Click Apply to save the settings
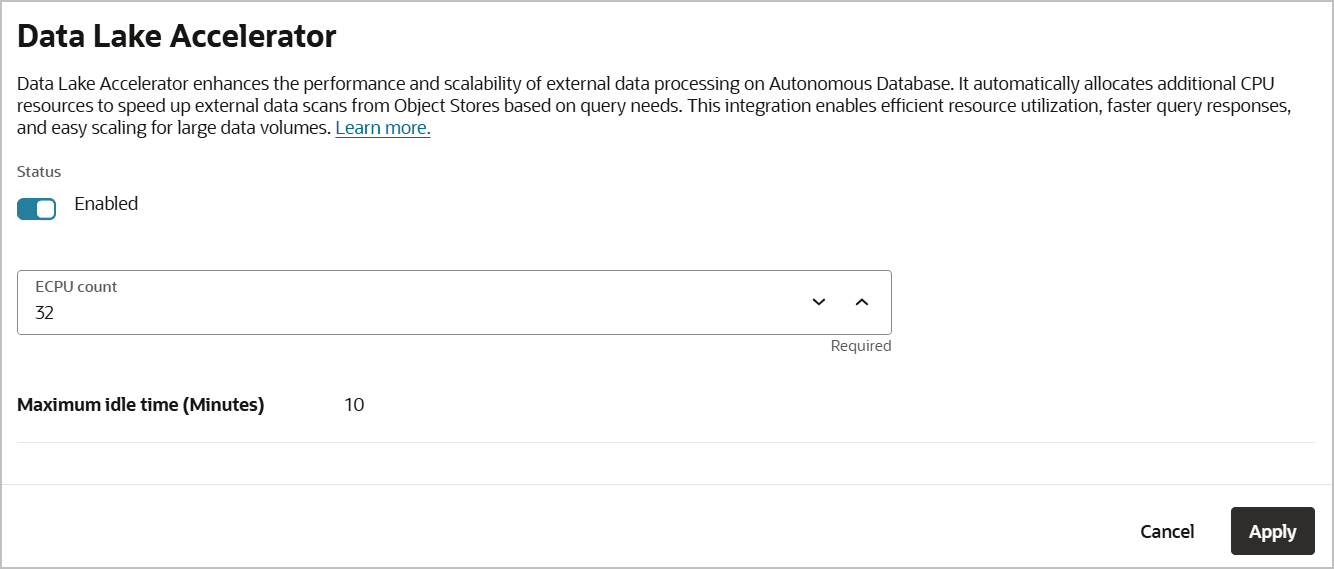The height and width of the screenshot is (569, 1334). [1272, 531]
